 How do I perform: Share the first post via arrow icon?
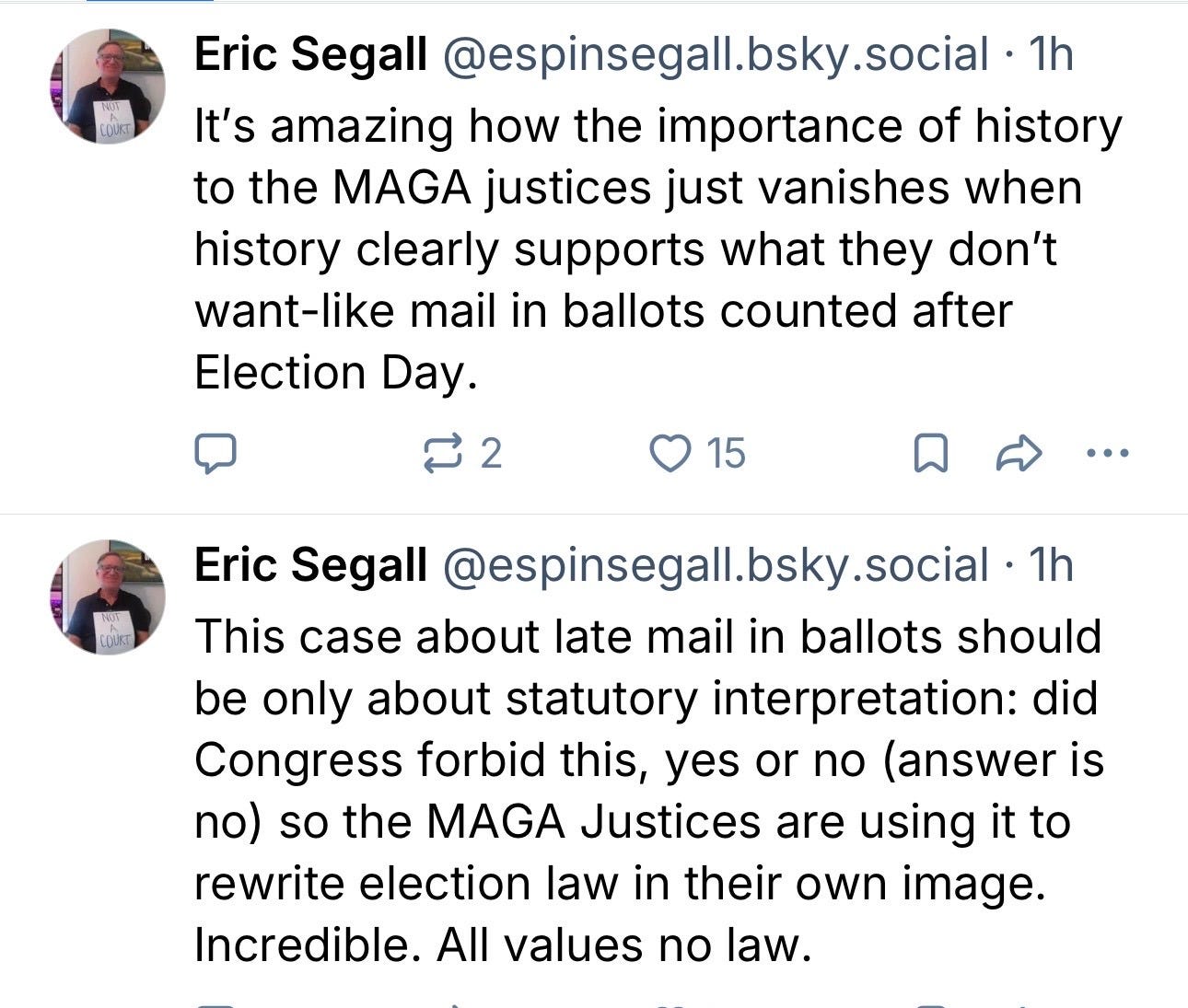(1019, 453)
